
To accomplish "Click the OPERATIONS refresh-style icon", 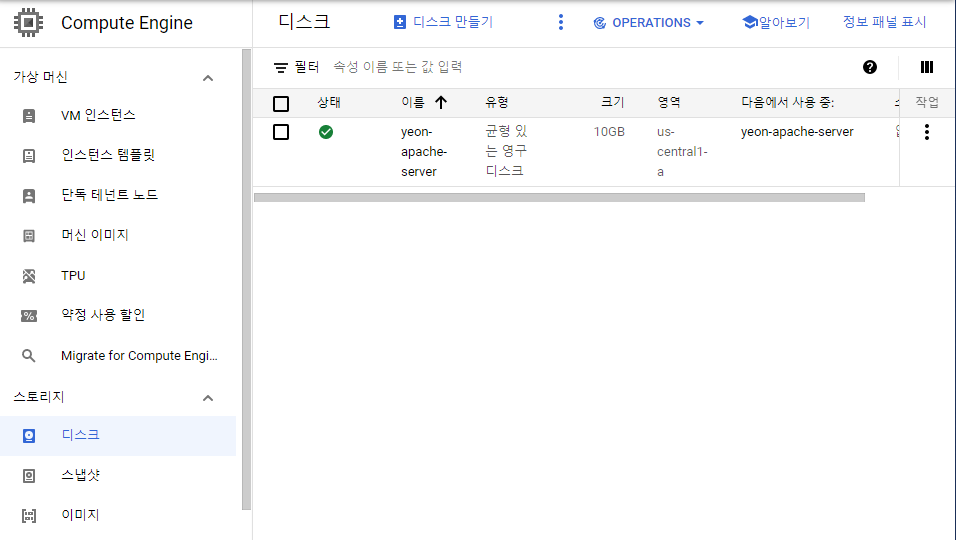I will click(600, 23).
